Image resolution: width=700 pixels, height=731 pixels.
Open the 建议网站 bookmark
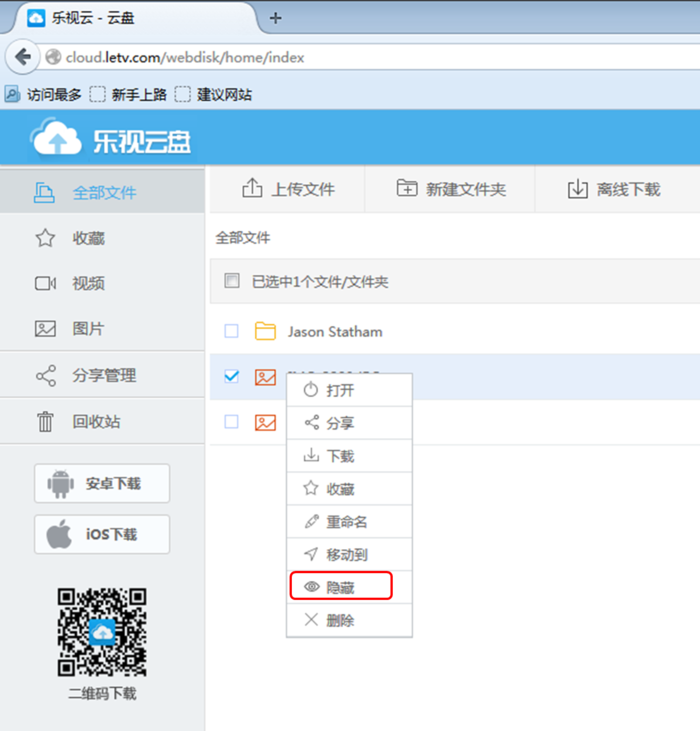pyautogui.click(x=213, y=95)
